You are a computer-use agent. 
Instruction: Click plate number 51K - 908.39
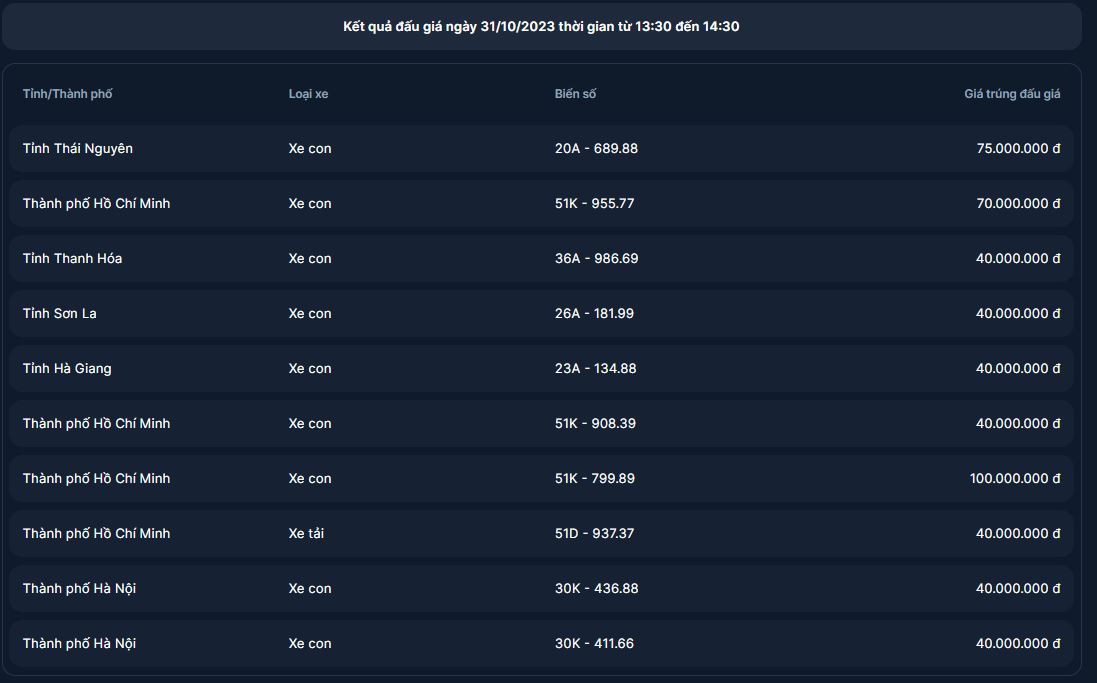click(595, 424)
